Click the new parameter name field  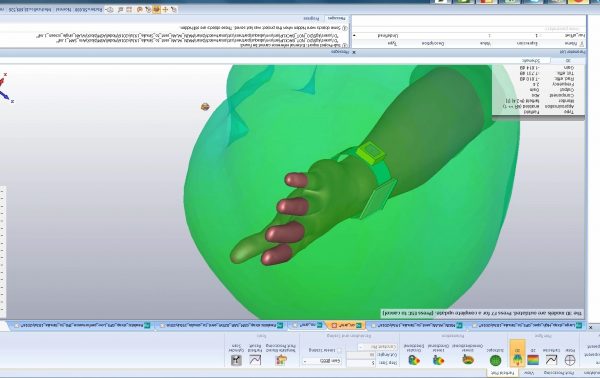pos(562,28)
